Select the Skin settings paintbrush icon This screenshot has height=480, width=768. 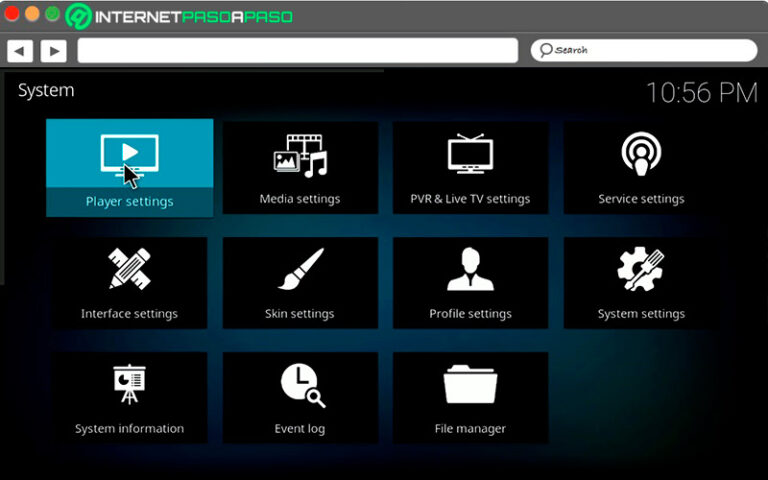click(x=300, y=269)
